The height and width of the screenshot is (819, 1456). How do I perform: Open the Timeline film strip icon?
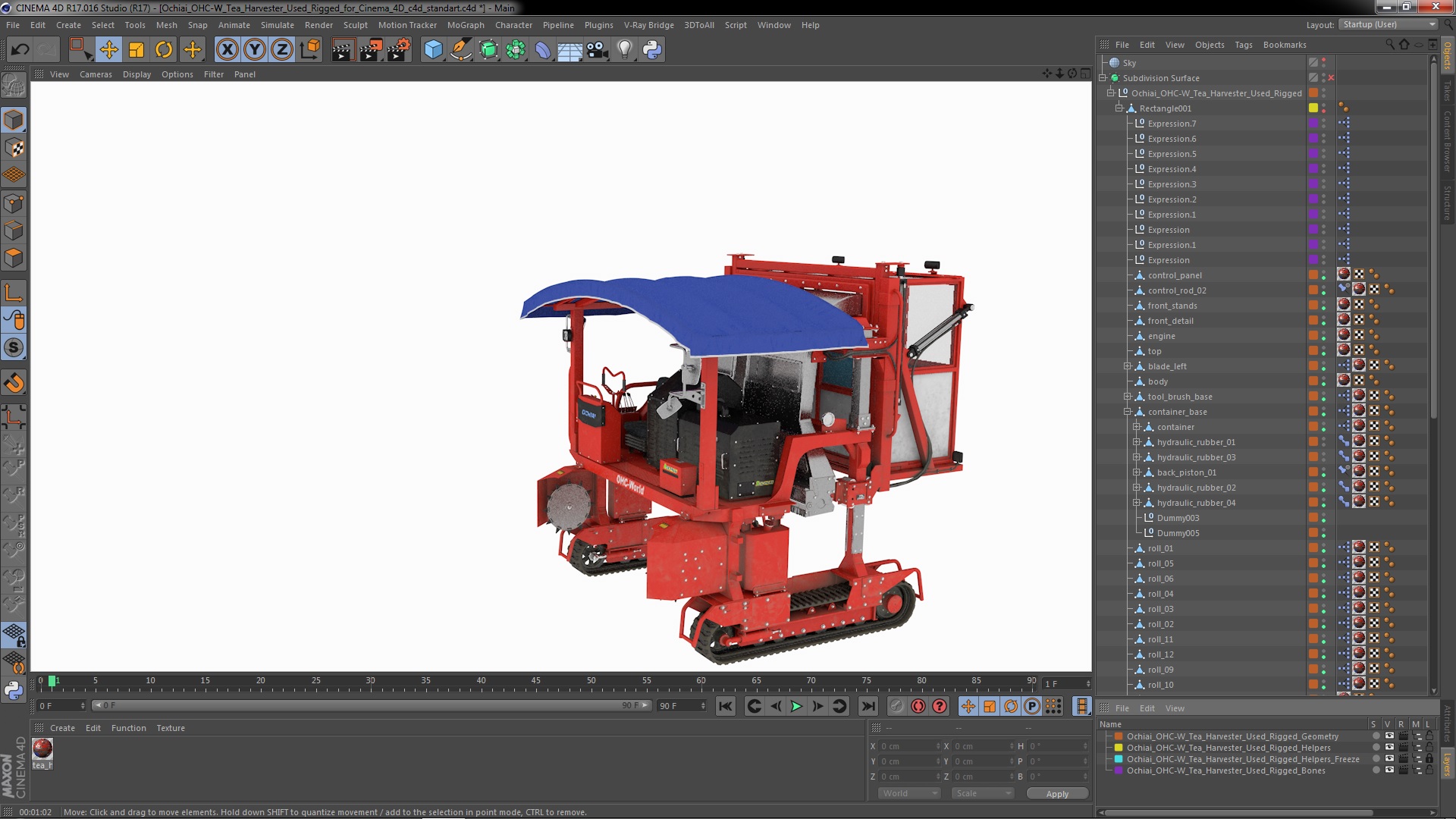point(1082,706)
